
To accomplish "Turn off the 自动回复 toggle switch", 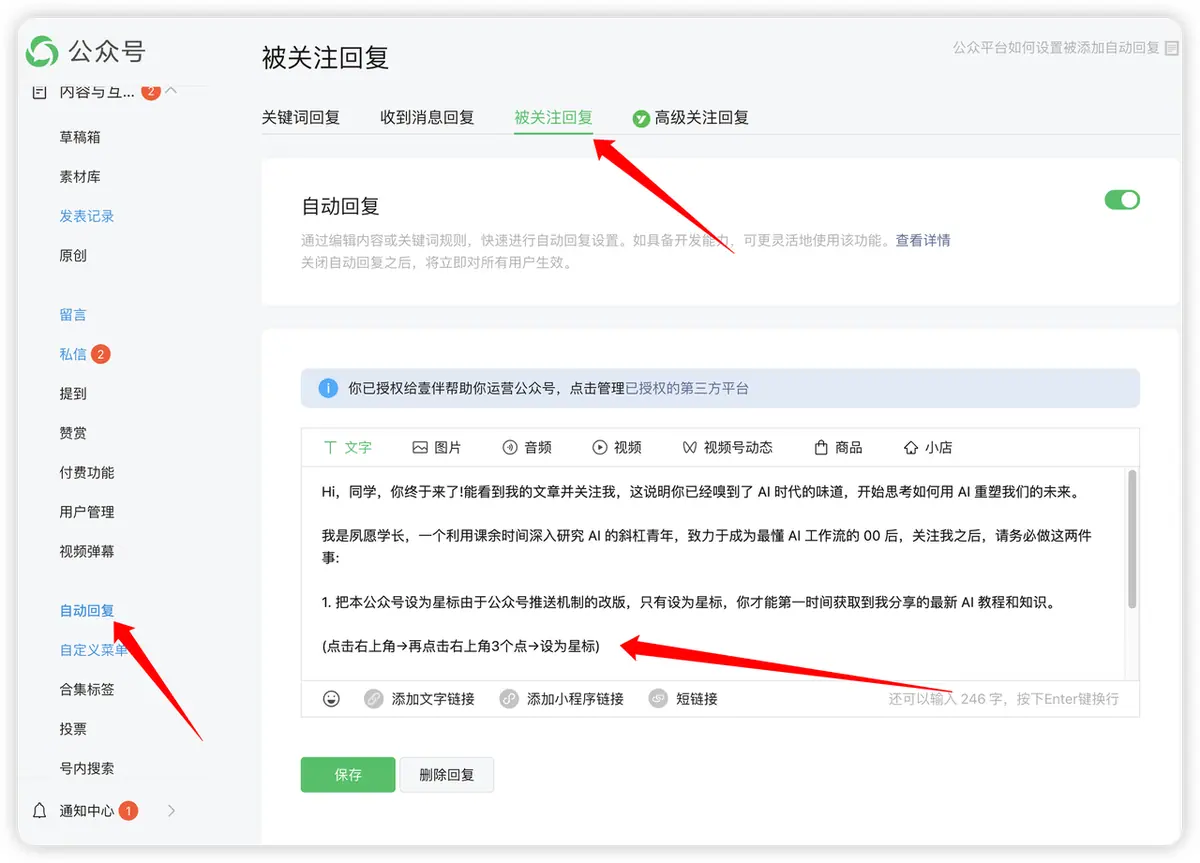I will coord(1122,200).
